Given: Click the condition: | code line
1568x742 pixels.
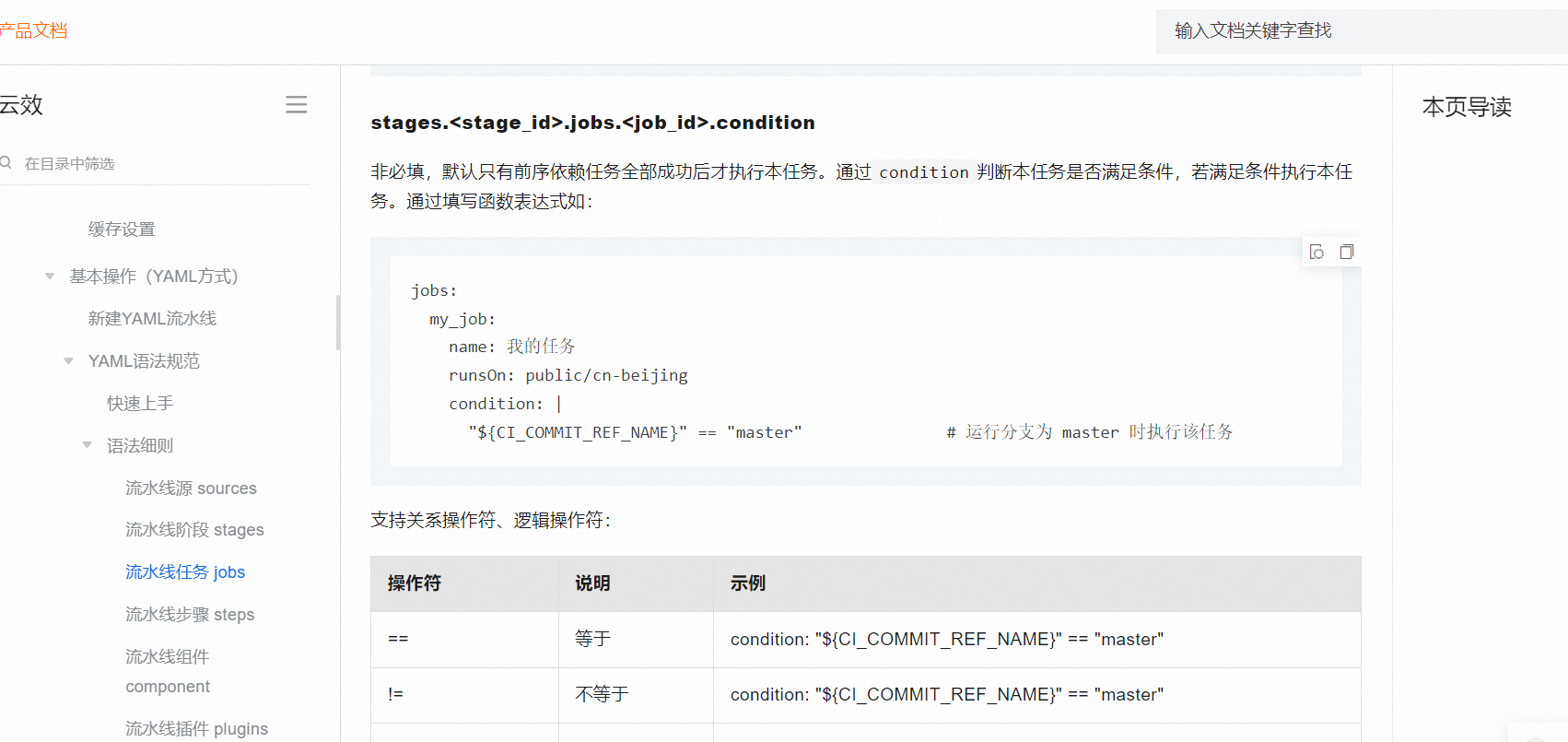Looking at the screenshot, I should point(505,404).
